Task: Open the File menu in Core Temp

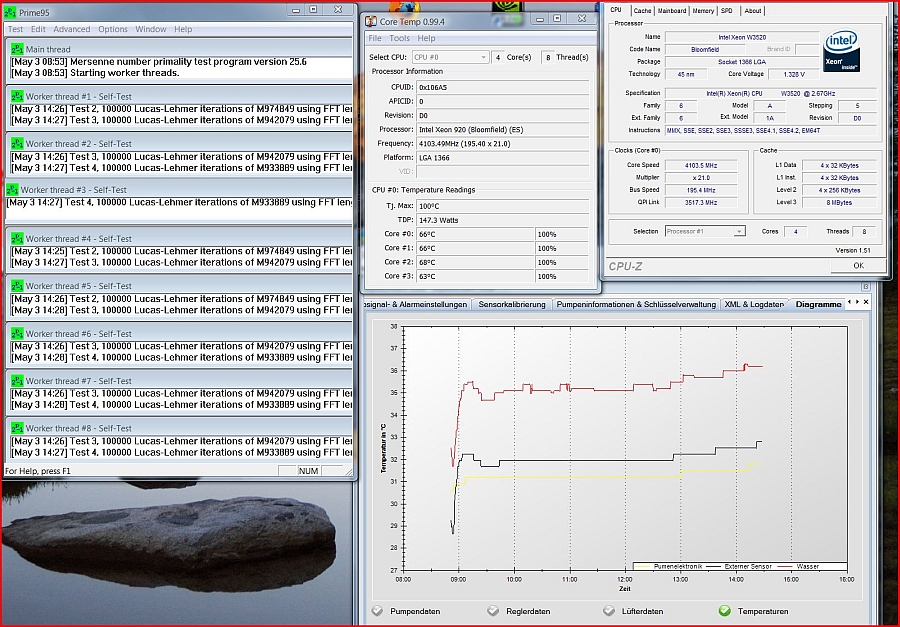Action: point(375,38)
